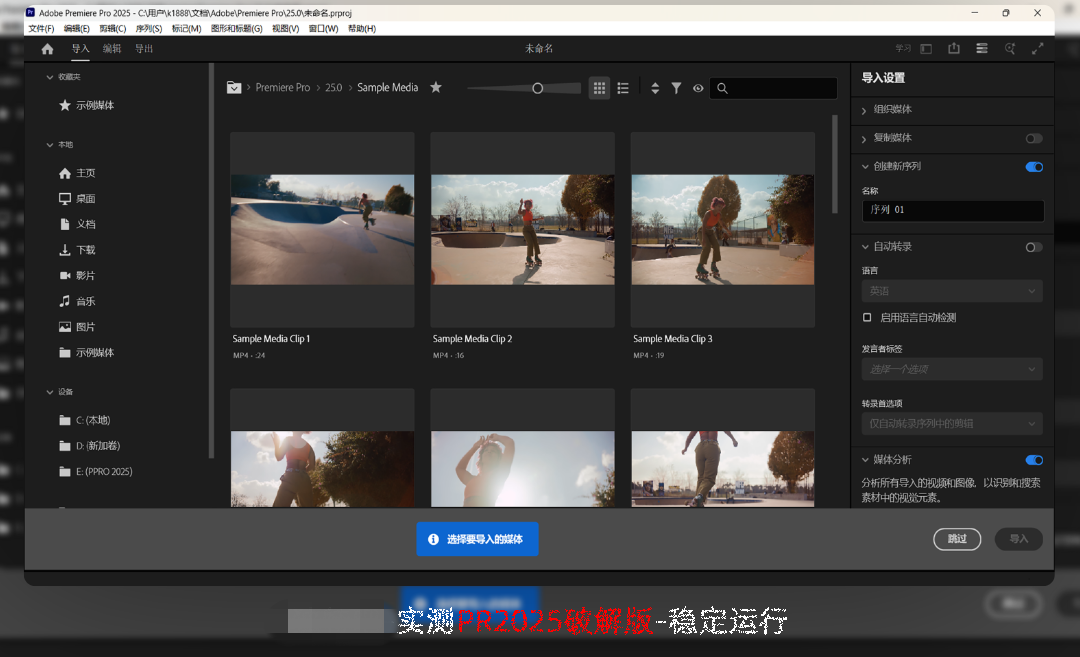1080x657 pixels.
Task: Collapse the 自动转录 section
Action: click(x=865, y=247)
